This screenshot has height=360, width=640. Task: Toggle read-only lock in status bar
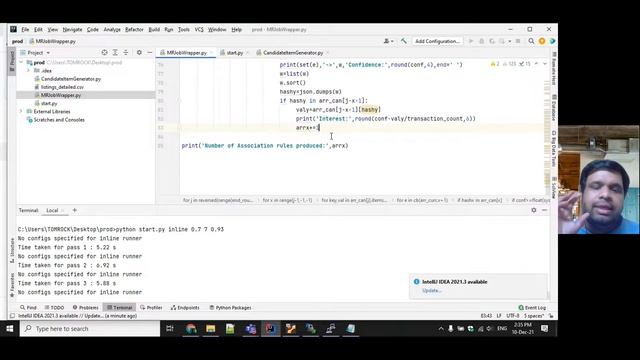tap(551, 316)
